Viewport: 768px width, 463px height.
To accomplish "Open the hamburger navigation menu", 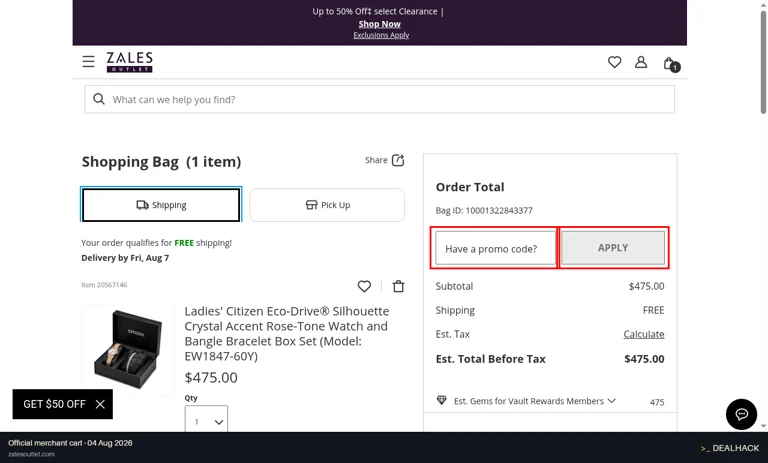I will [88, 62].
